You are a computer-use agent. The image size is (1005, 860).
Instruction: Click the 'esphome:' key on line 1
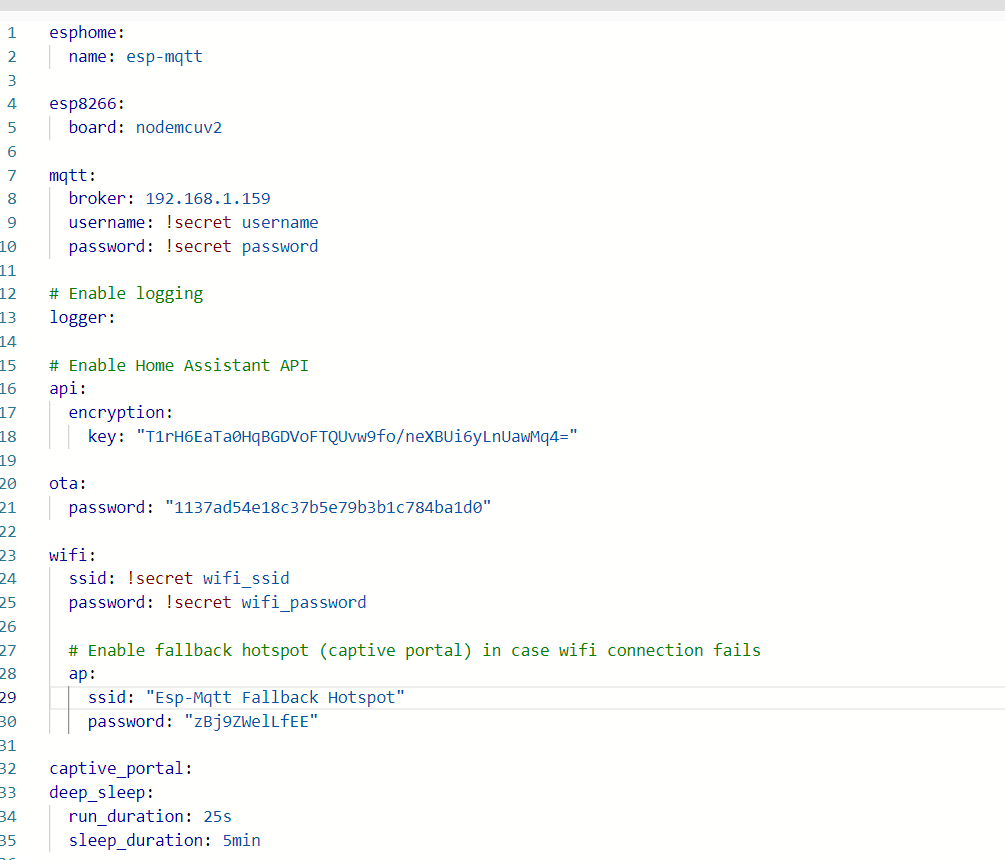click(x=87, y=33)
